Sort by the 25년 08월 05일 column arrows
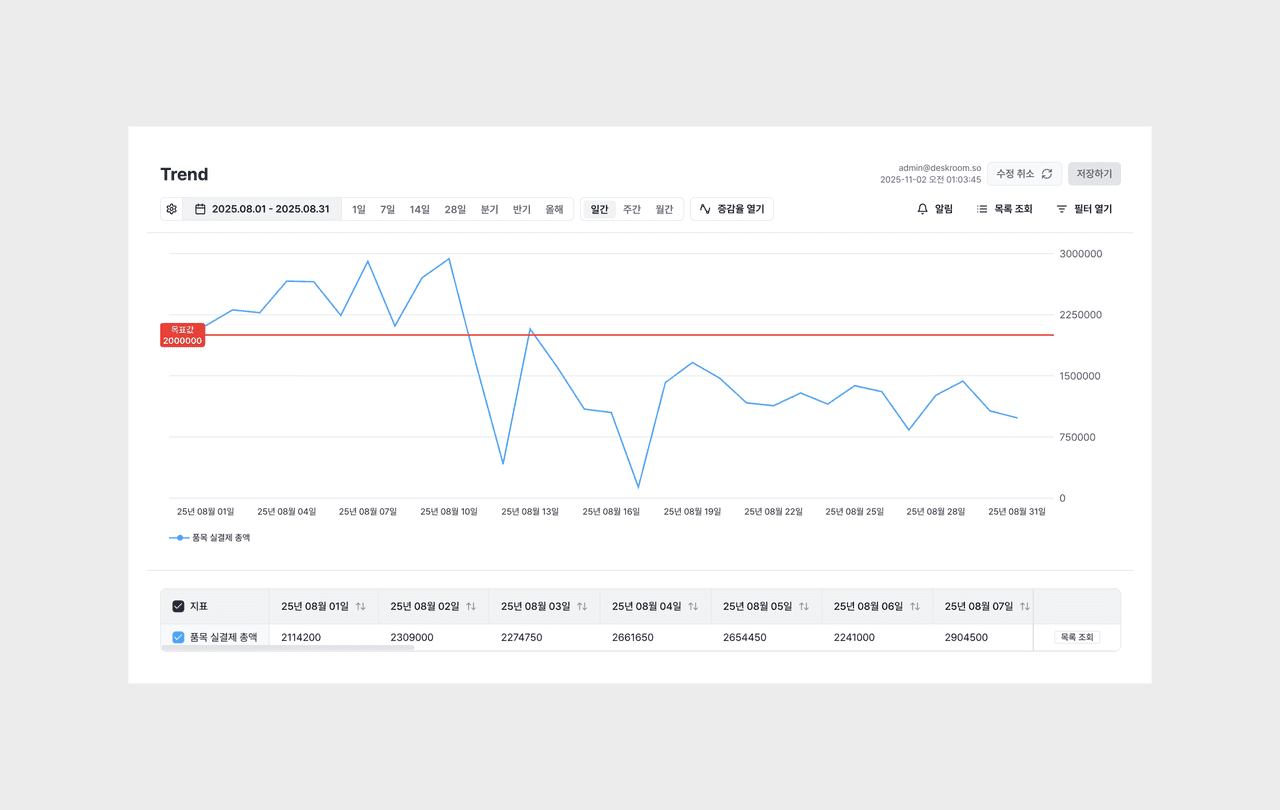This screenshot has height=810, width=1280. (804, 607)
